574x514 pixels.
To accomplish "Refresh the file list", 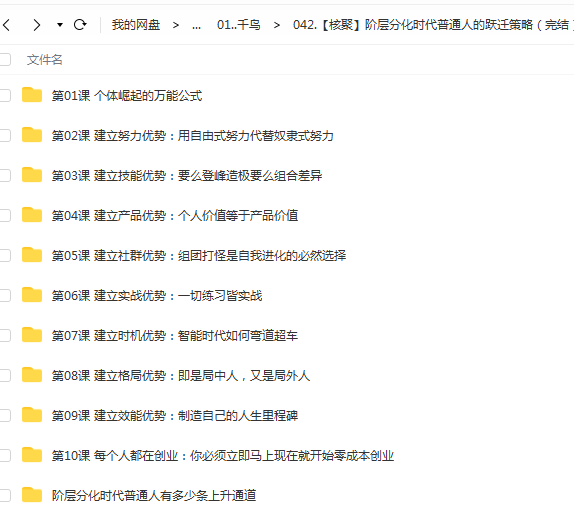I will click(80, 25).
